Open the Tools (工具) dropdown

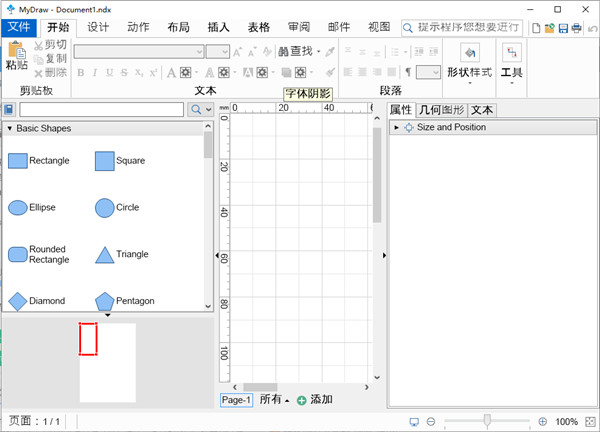512,65
